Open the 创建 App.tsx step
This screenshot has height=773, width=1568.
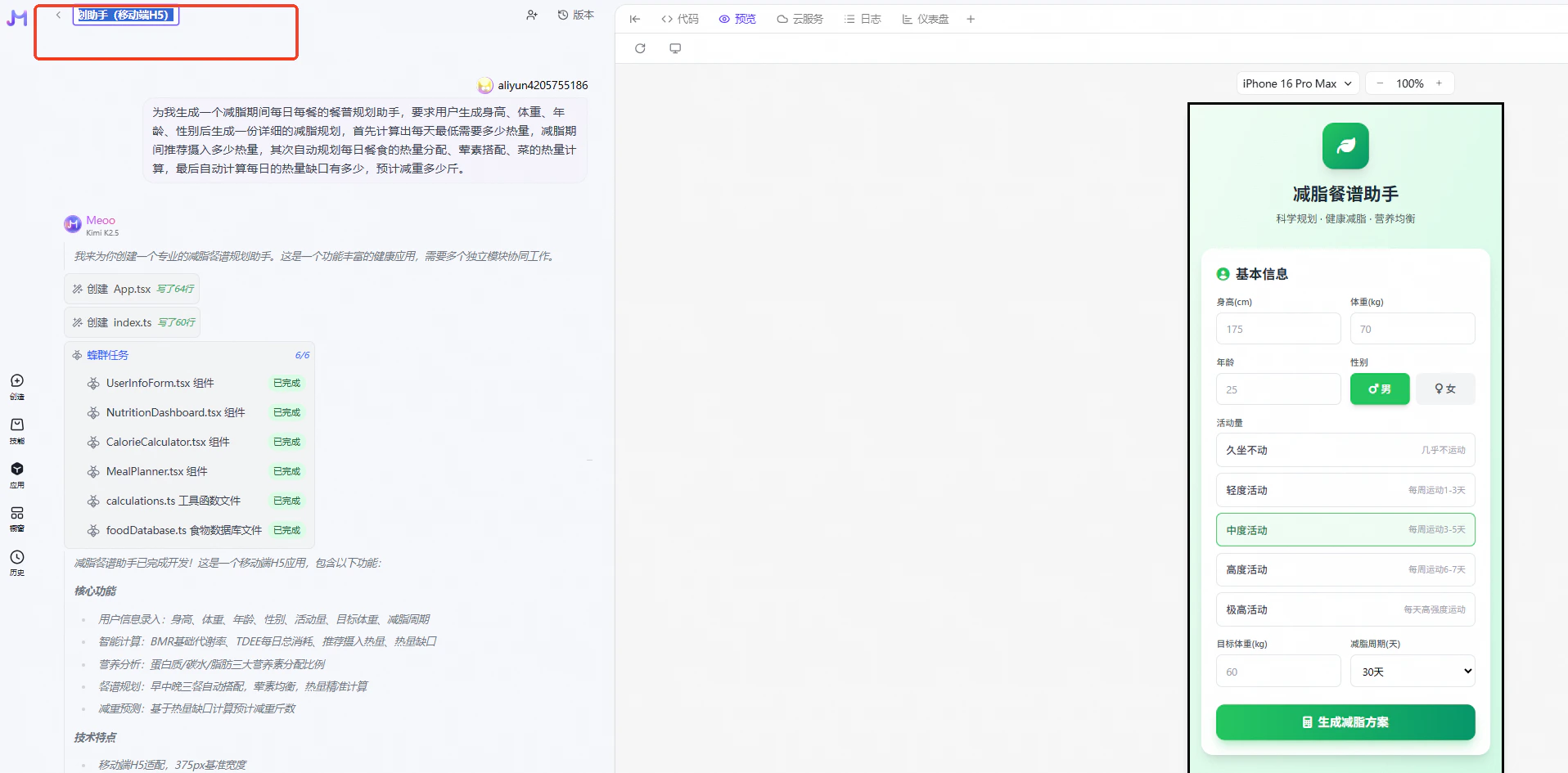pyautogui.click(x=132, y=289)
